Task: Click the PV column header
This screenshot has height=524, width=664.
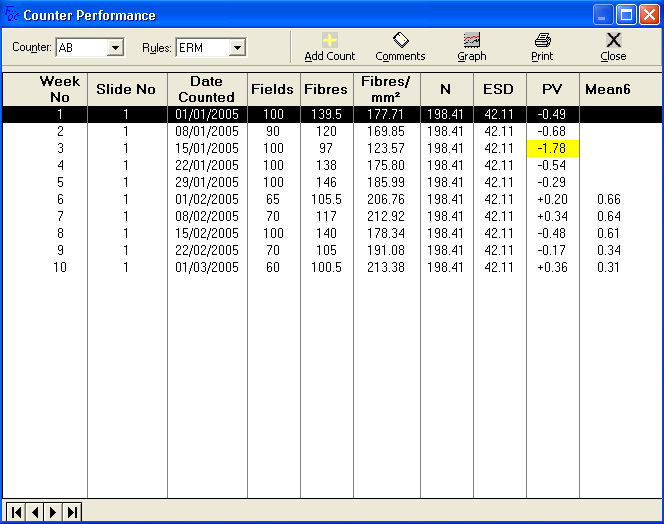Action: pyautogui.click(x=553, y=89)
